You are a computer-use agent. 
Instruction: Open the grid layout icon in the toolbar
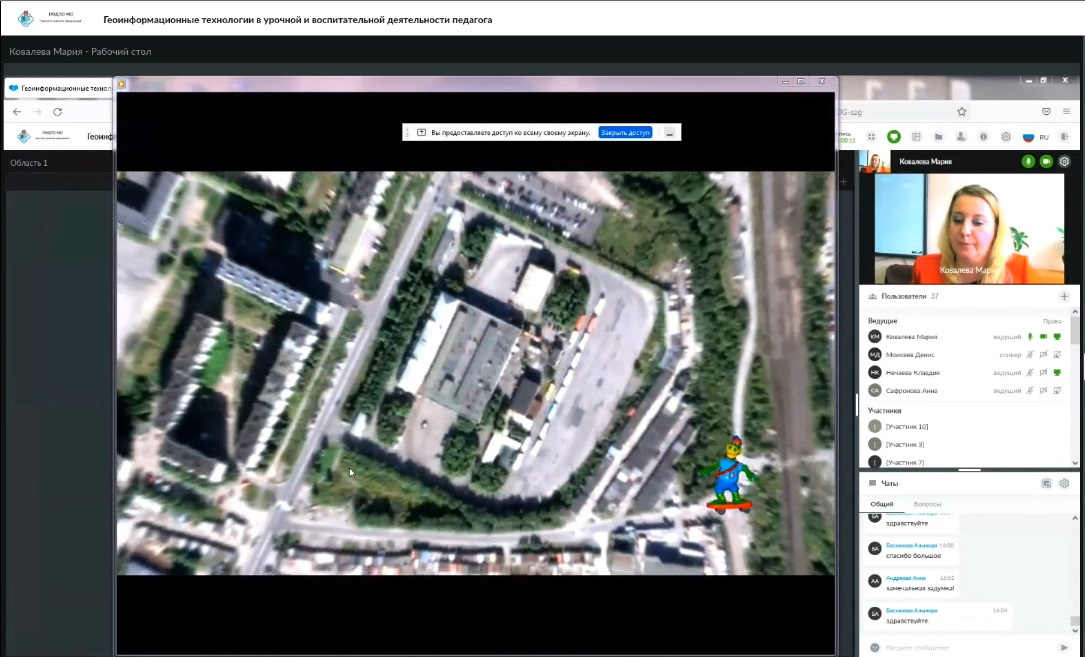point(872,137)
